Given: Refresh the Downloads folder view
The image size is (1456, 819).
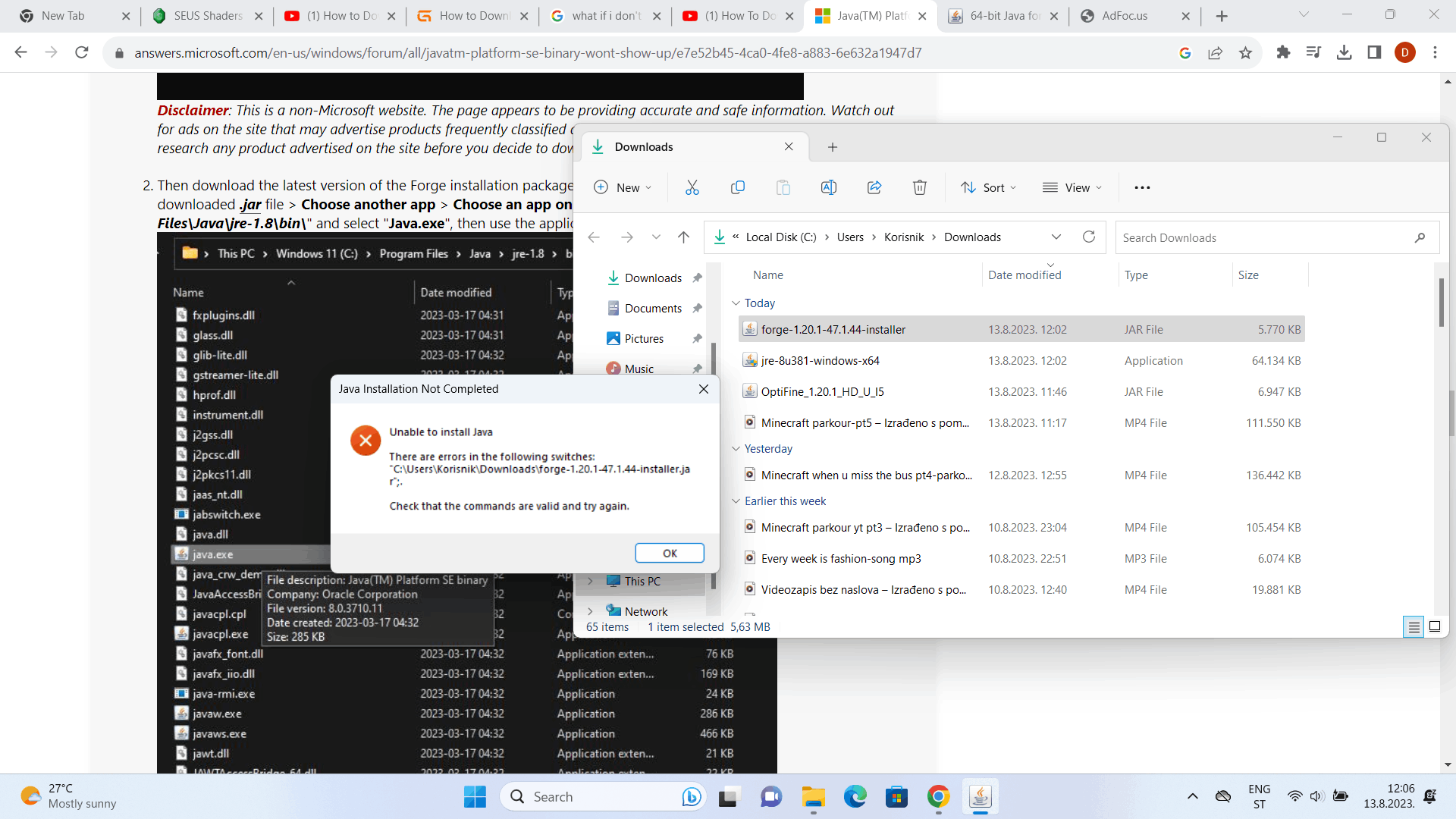Looking at the screenshot, I should tap(1089, 237).
